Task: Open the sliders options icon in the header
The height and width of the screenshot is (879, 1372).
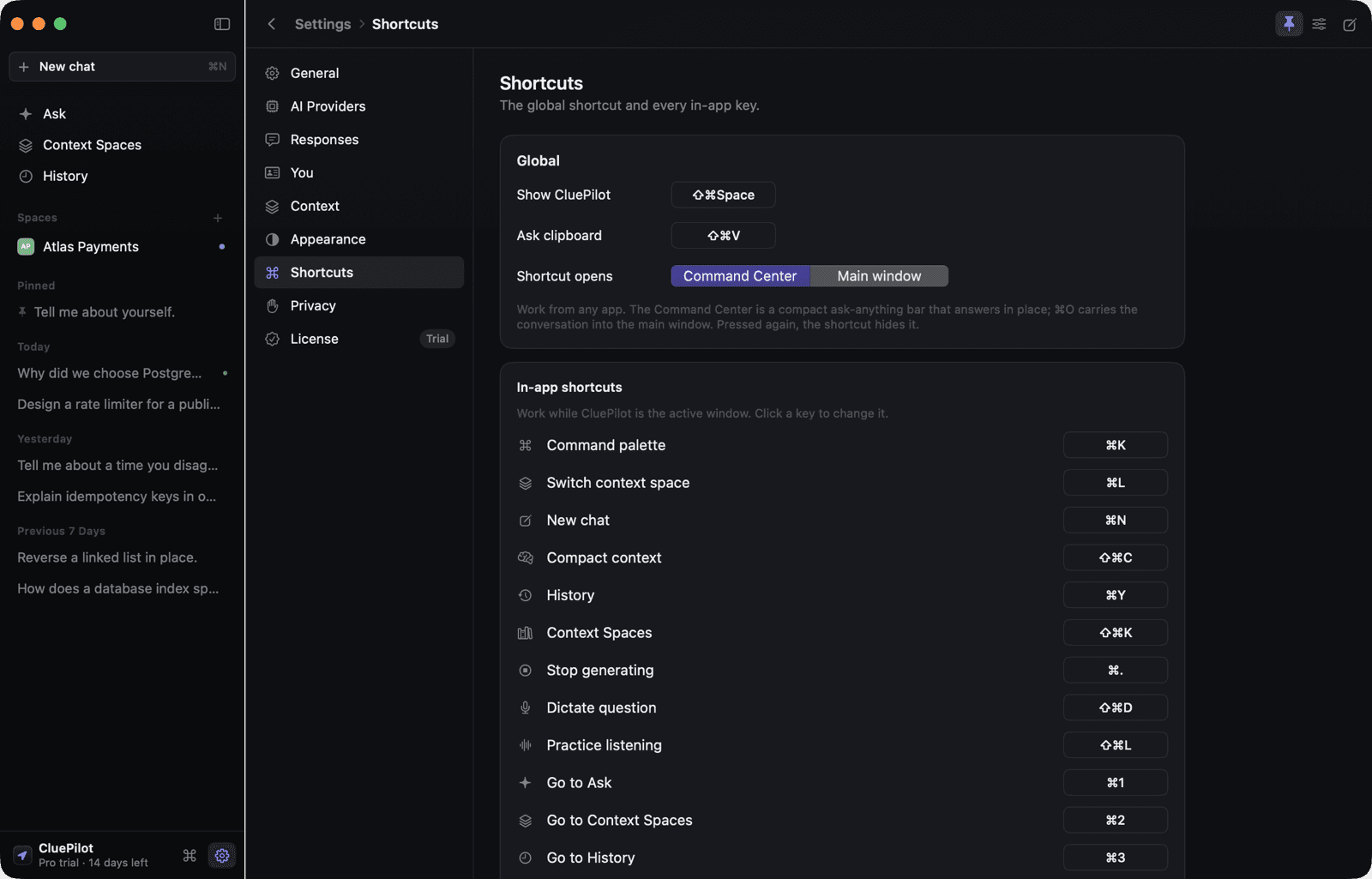Action: (x=1319, y=24)
